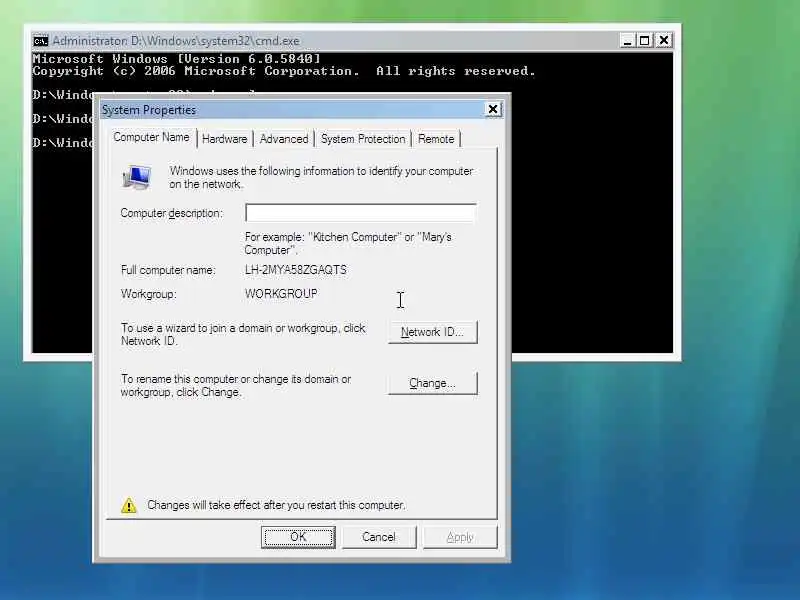
Task: Switch to the Hardware tab
Action: tap(224, 139)
